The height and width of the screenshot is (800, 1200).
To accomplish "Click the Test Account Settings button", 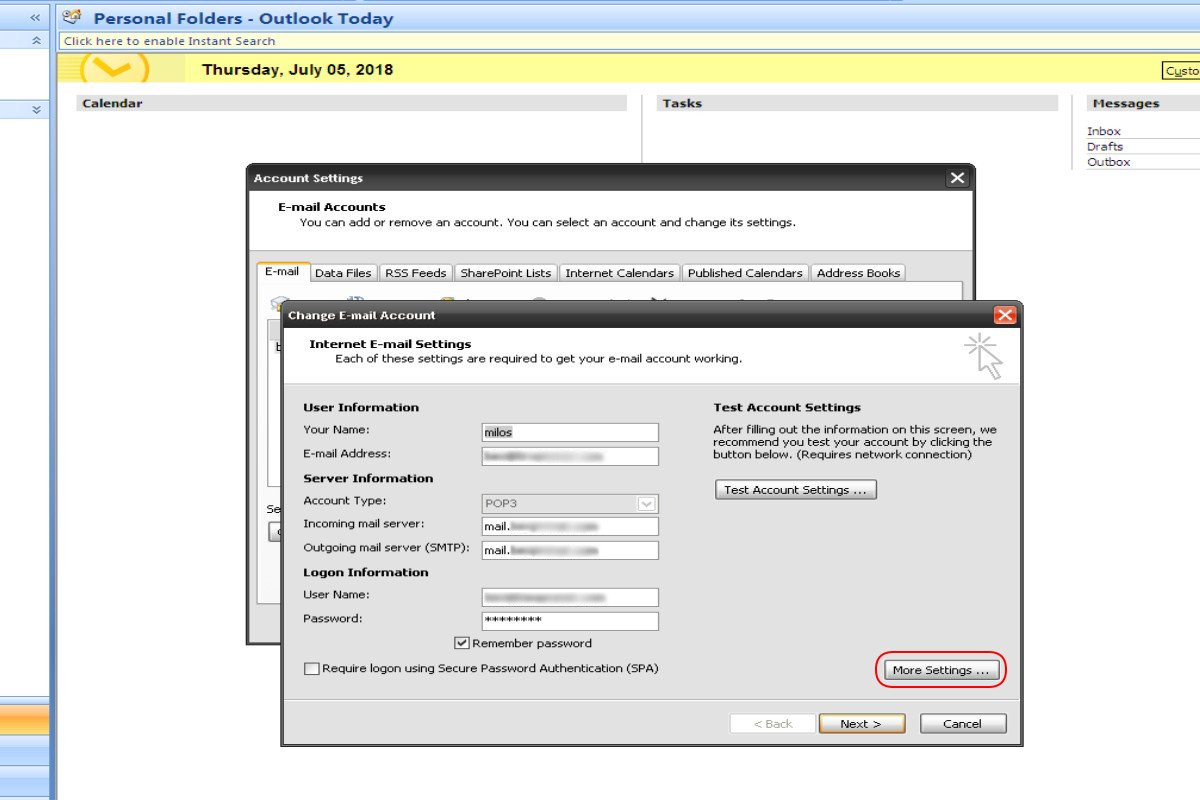I will coord(796,490).
